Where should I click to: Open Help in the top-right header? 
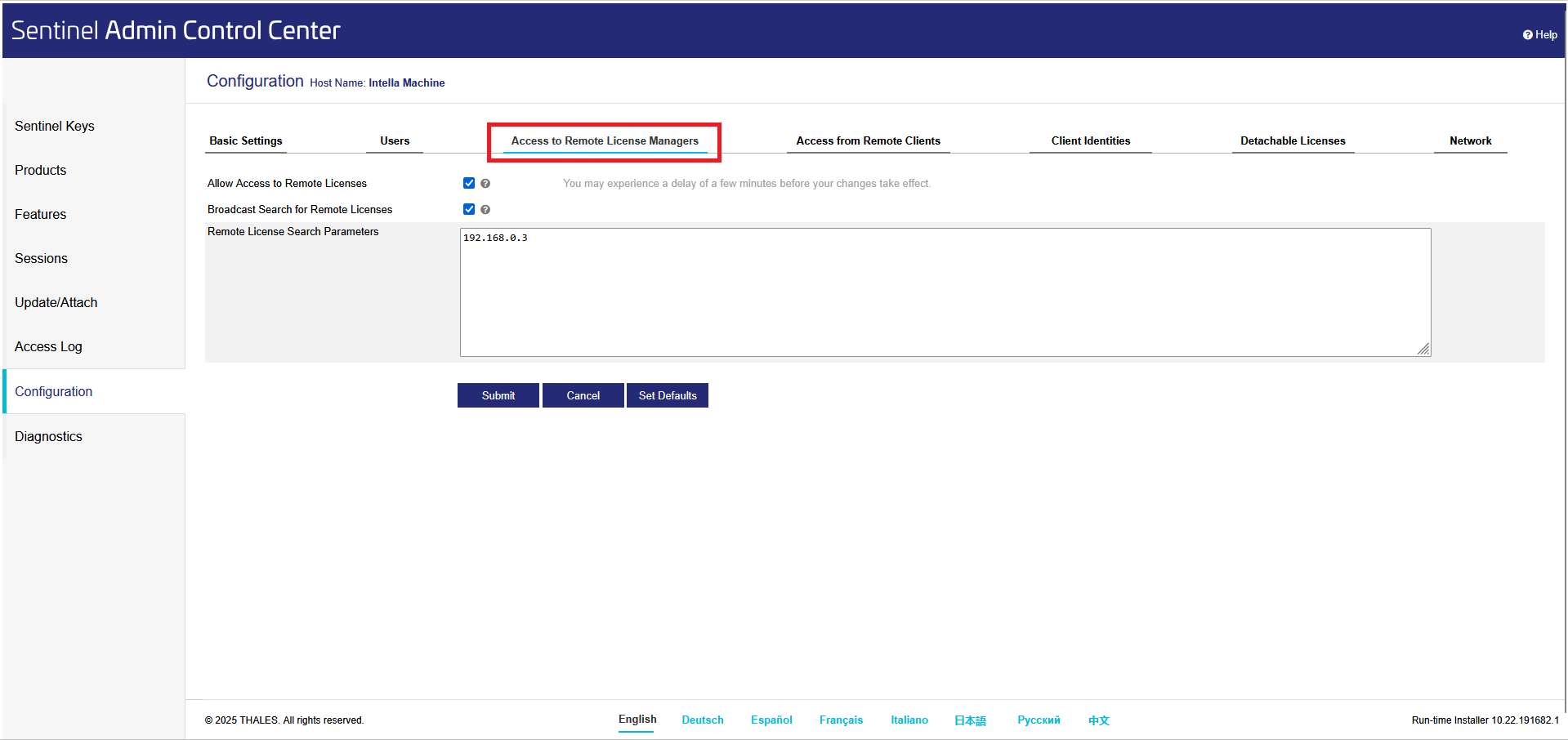tap(1540, 34)
